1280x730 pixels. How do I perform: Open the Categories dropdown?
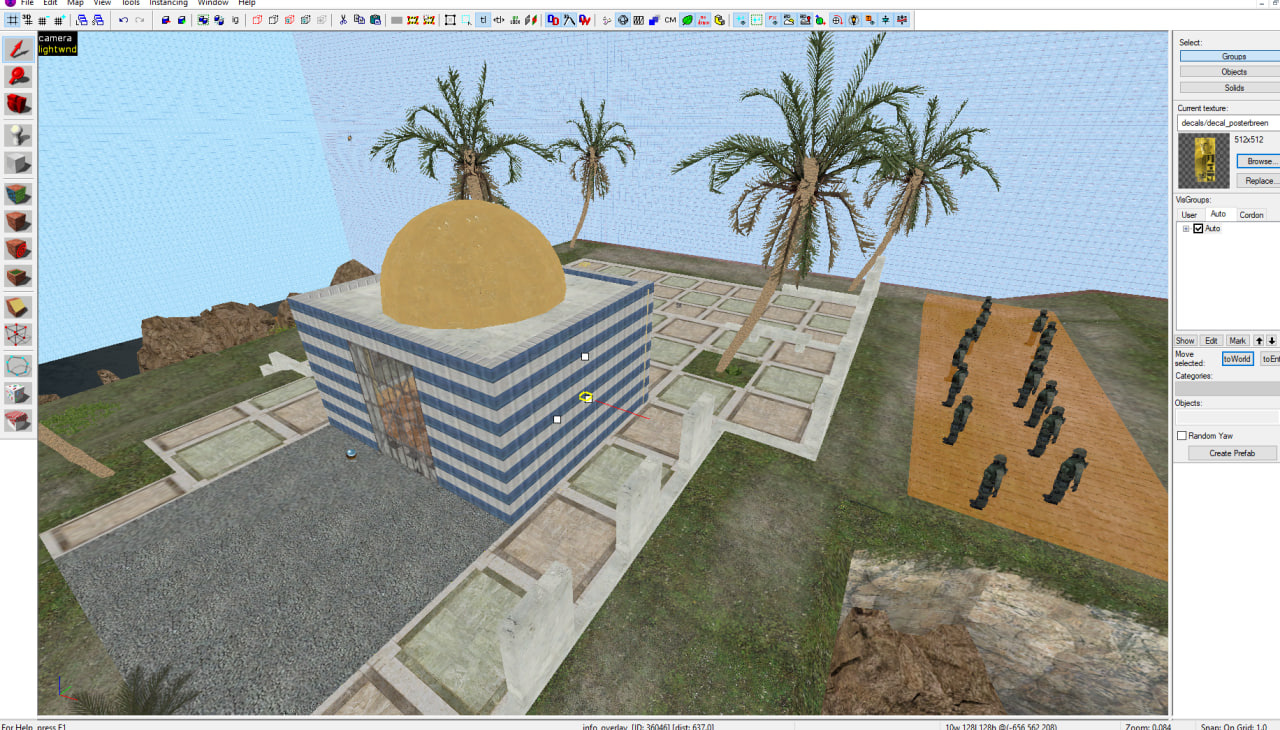(1227, 389)
